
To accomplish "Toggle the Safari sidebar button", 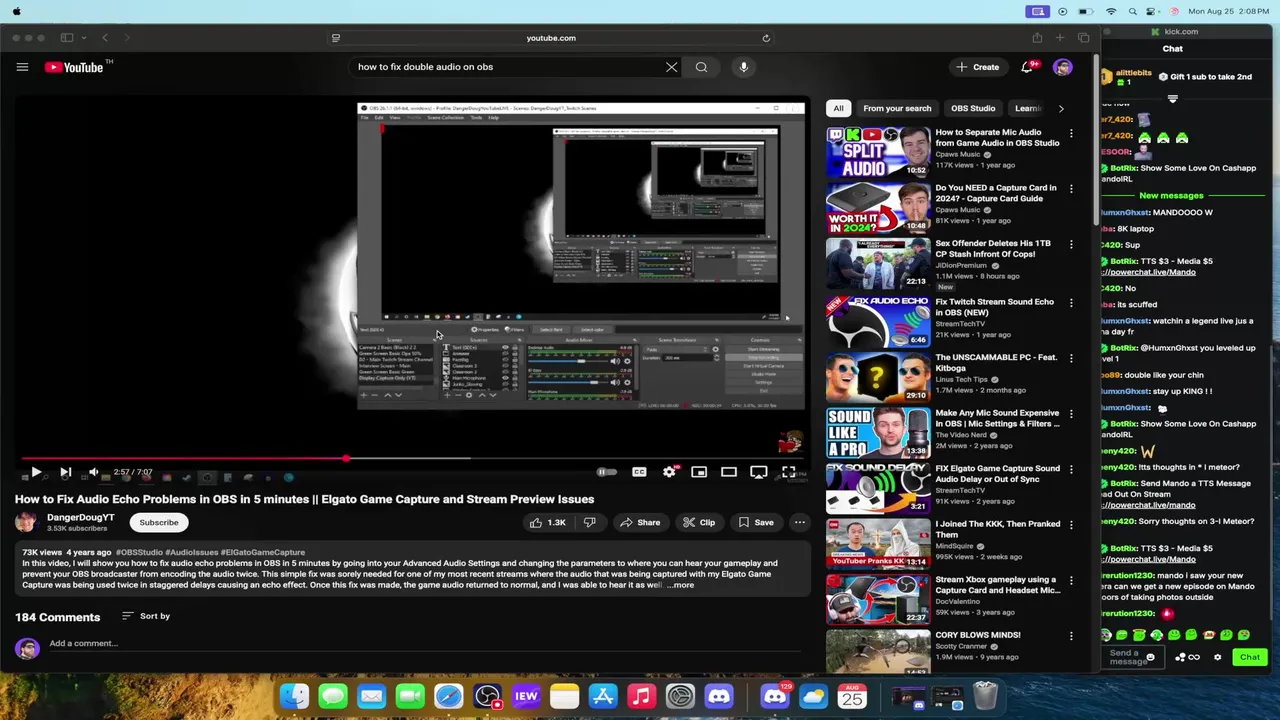I will click(x=67, y=38).
